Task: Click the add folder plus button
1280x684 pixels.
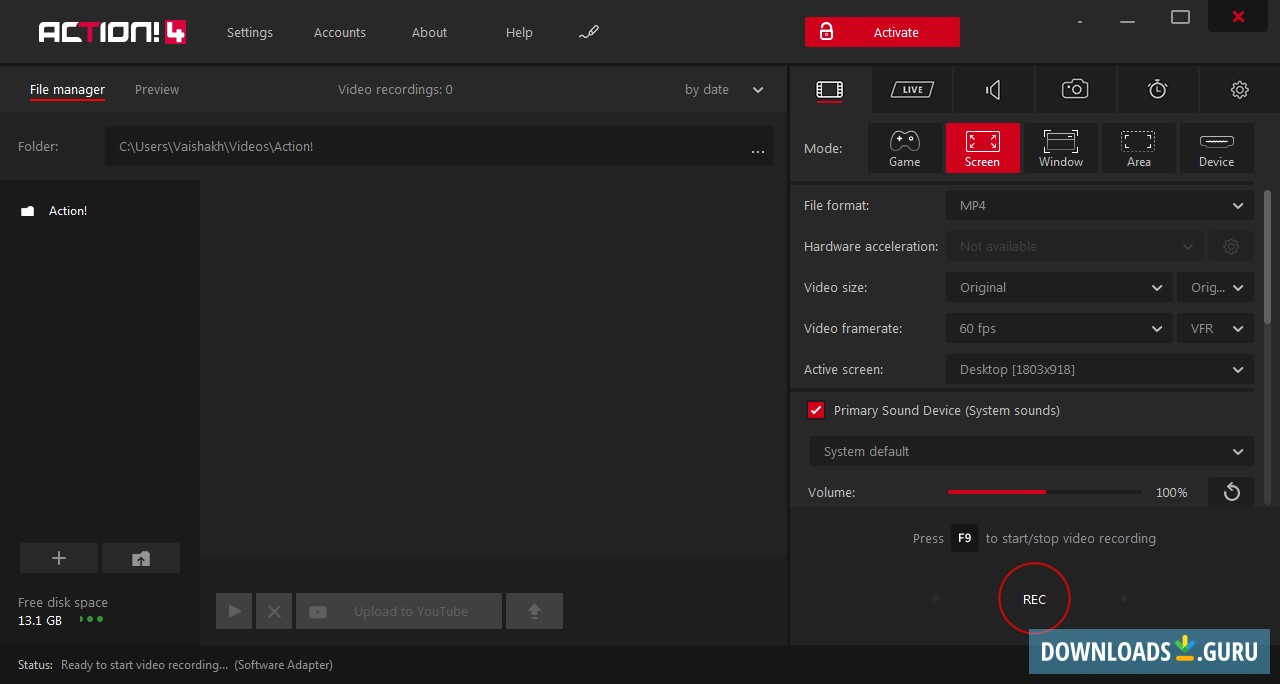Action: pos(59,558)
